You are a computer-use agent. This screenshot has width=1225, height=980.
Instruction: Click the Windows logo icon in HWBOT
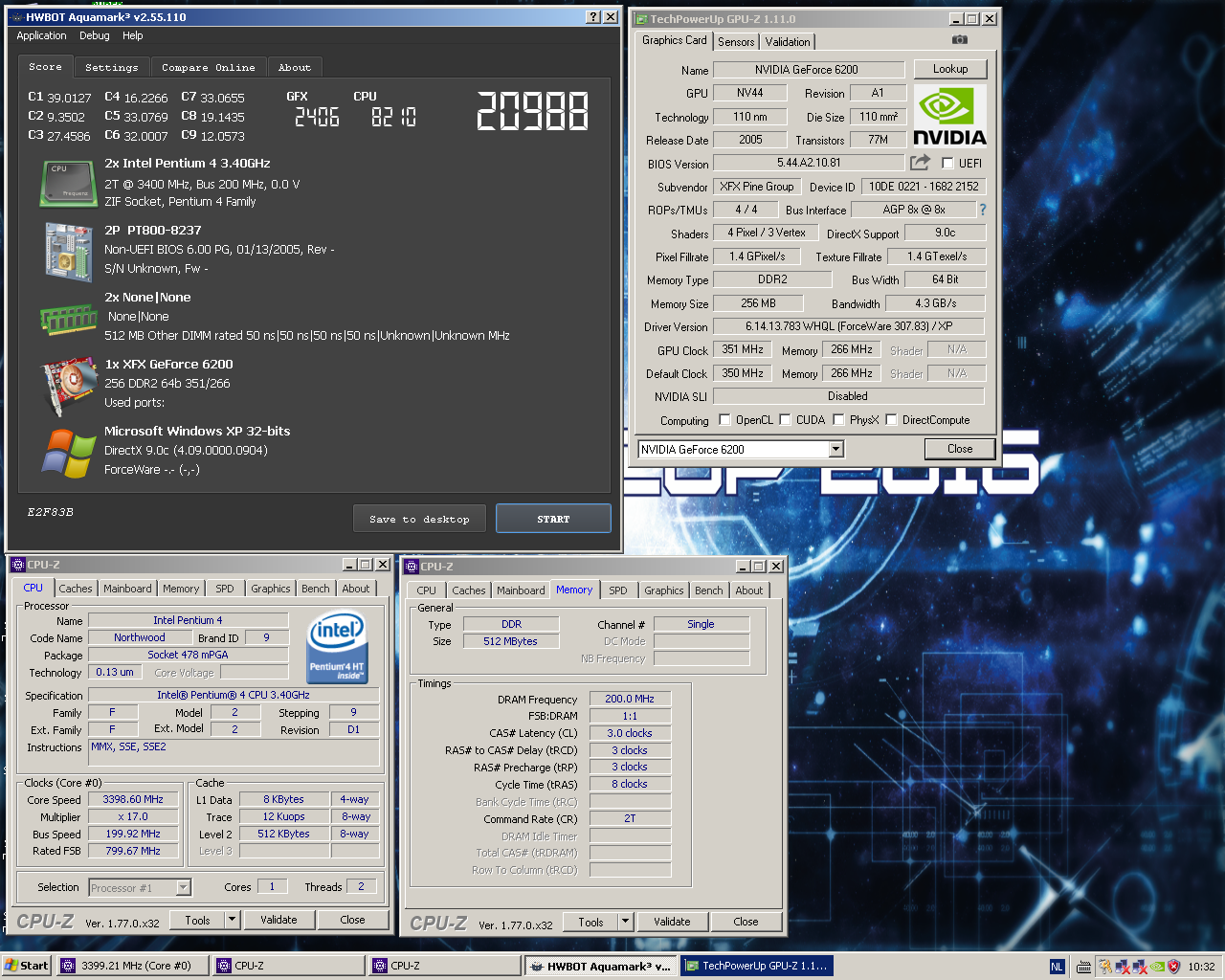(x=68, y=453)
